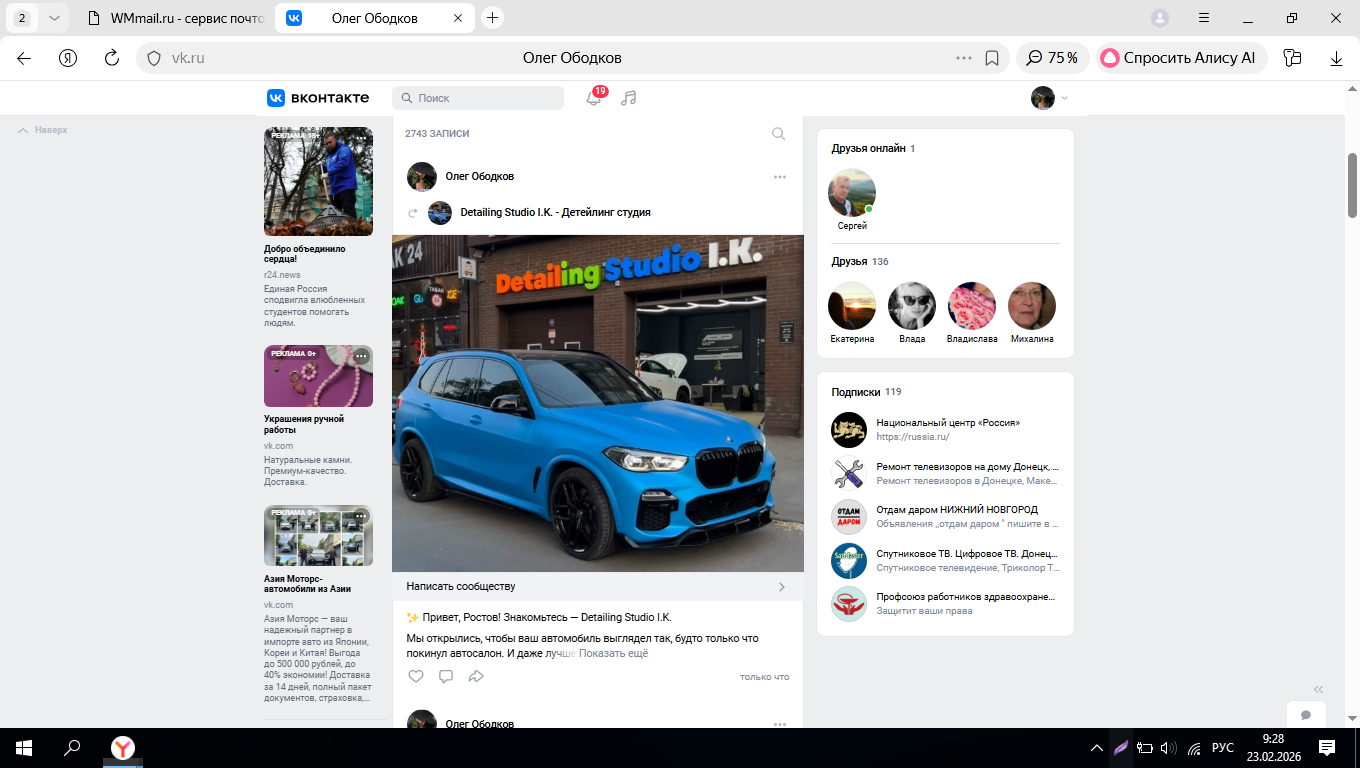This screenshot has height=768, width=1360.
Task: Share the Detailing Studio post
Action: 476,677
